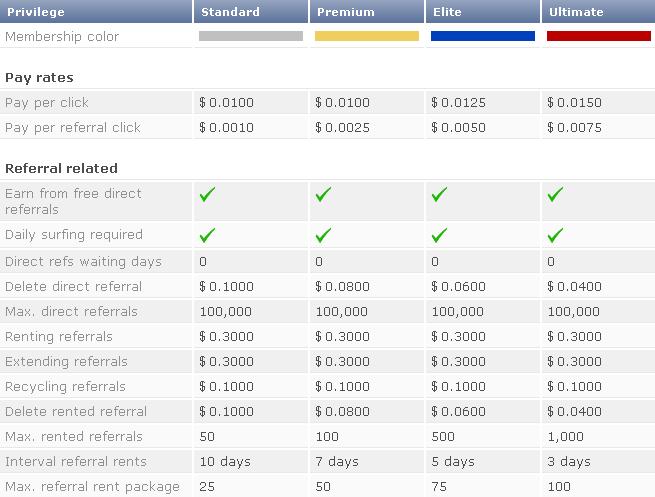Click the 'Pay per click' row label
655x497 pixels.
47,103
